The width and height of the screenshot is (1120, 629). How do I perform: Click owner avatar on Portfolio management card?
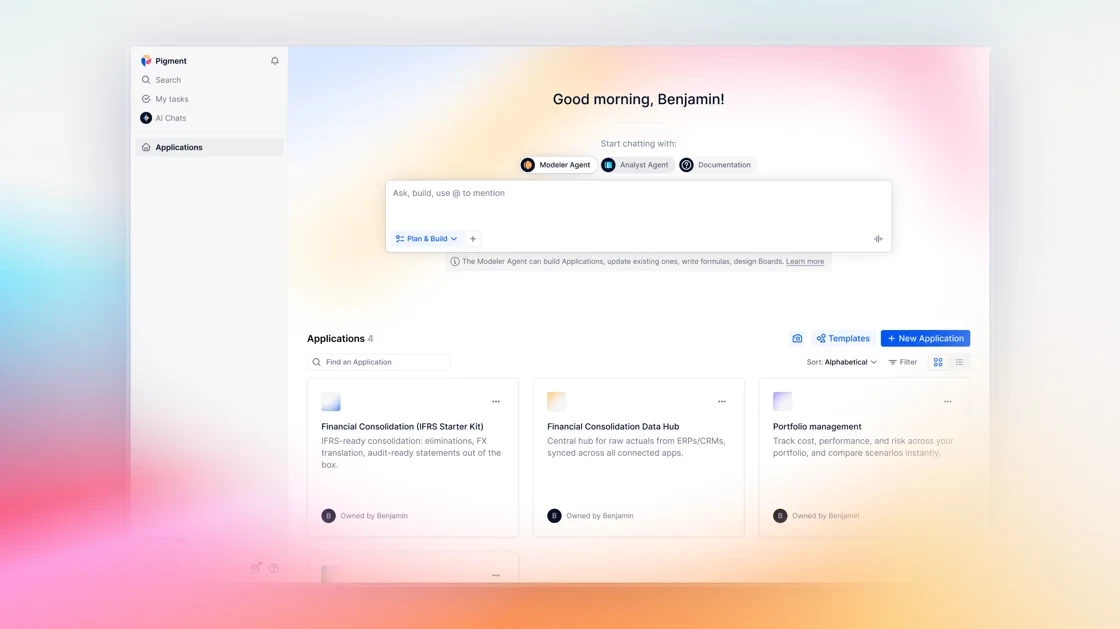point(780,515)
